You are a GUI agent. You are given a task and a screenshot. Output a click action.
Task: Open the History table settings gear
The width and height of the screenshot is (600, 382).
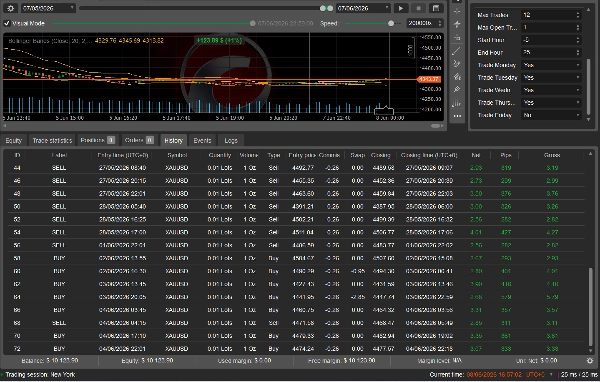(590, 361)
